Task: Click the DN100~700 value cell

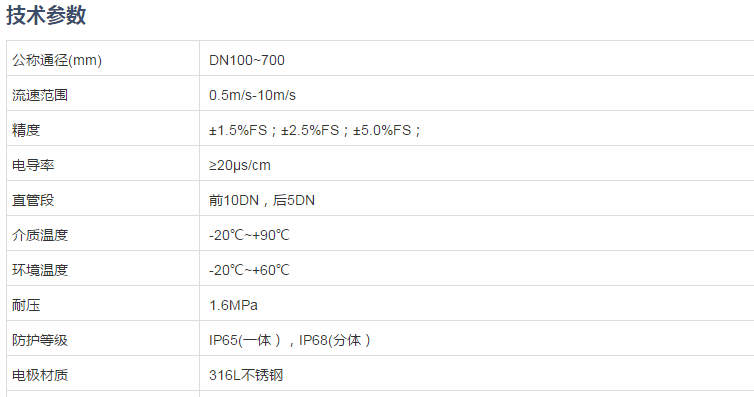Action: pos(477,58)
